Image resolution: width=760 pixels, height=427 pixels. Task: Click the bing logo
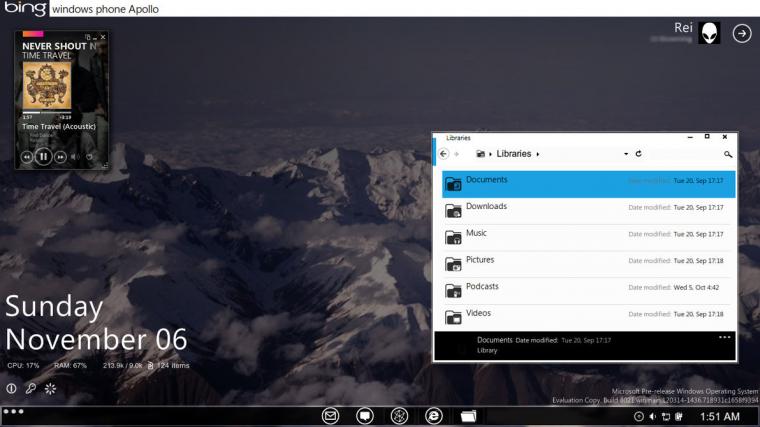(25, 8)
